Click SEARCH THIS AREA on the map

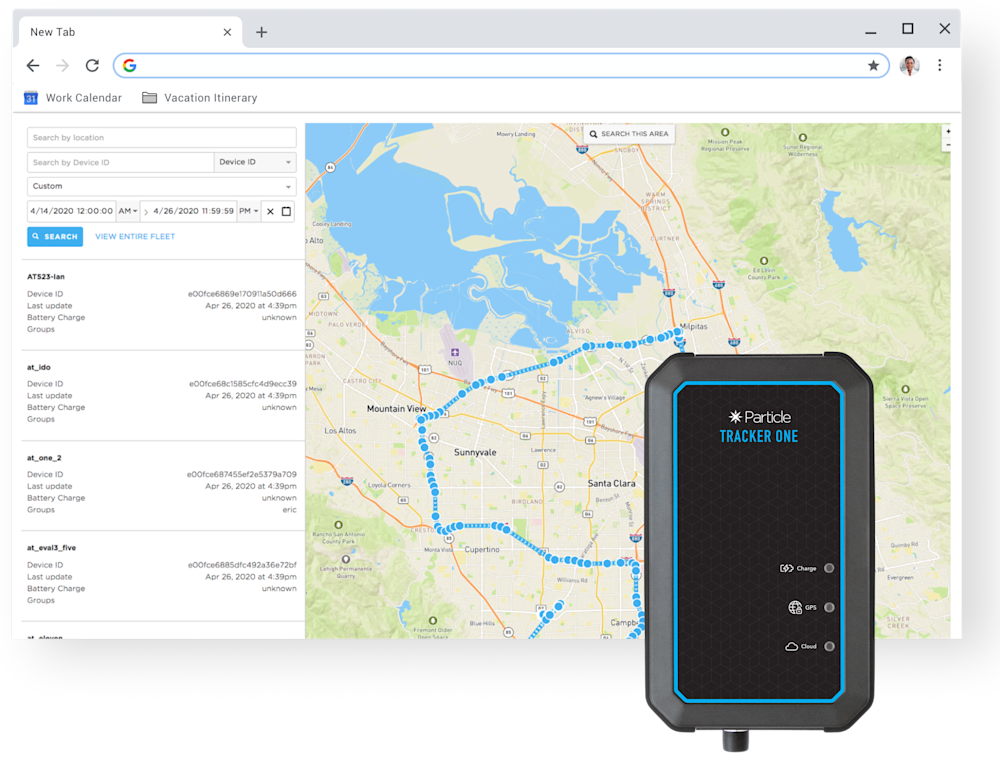[x=629, y=134]
